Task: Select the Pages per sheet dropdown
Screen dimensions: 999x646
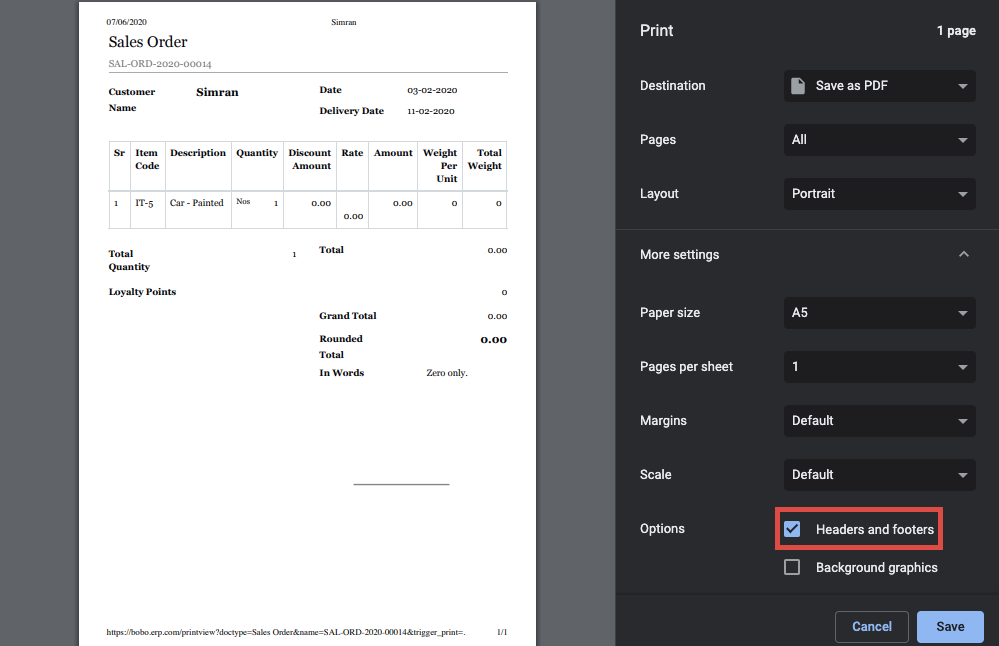Action: (879, 367)
